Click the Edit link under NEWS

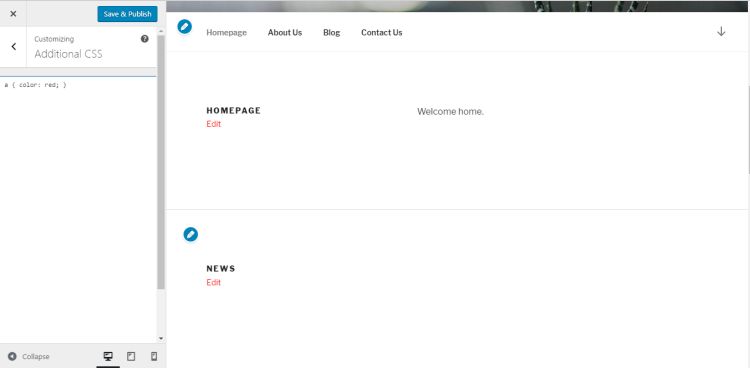(x=213, y=282)
